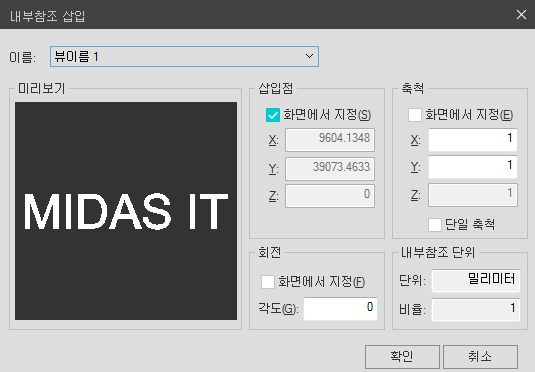Uncheck 화면에서 지정(S) in 삽입점 group
535x372 pixels.
coord(273,115)
